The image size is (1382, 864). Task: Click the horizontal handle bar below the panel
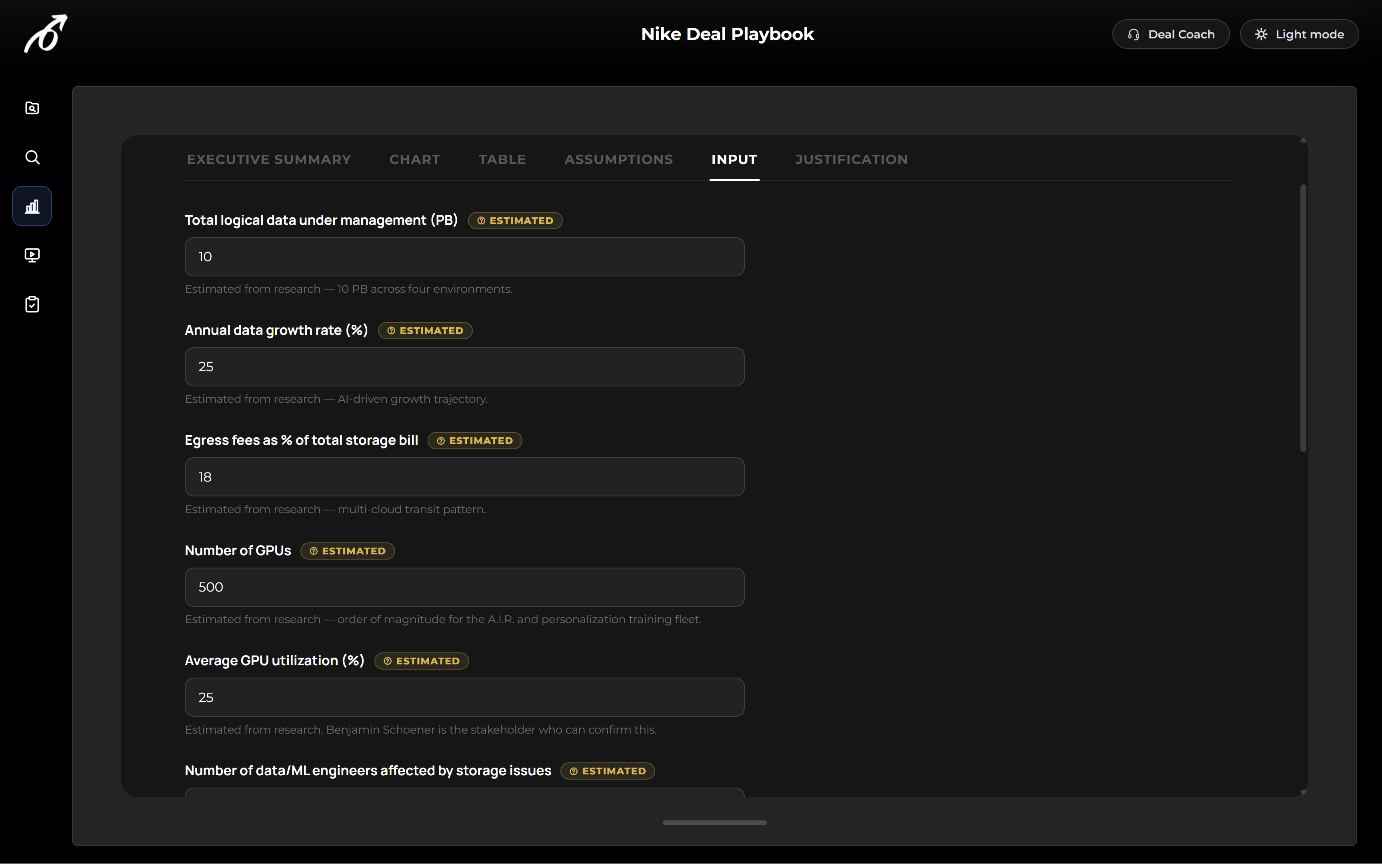coord(715,823)
